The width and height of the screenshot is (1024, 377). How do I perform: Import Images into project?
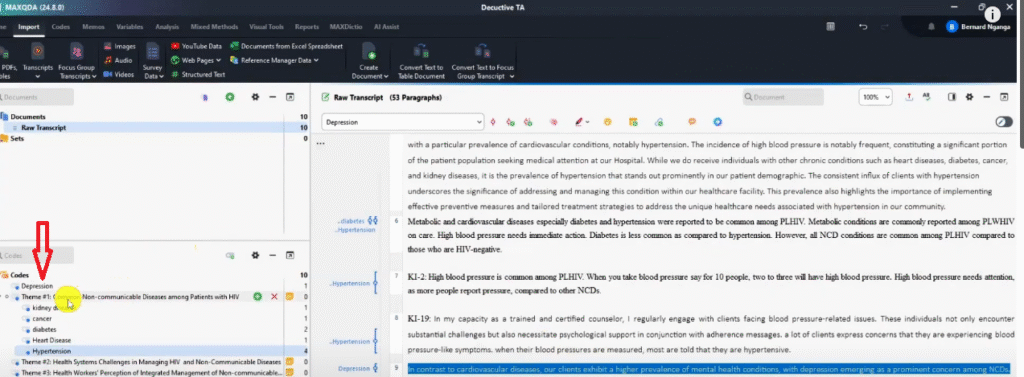[x=120, y=46]
